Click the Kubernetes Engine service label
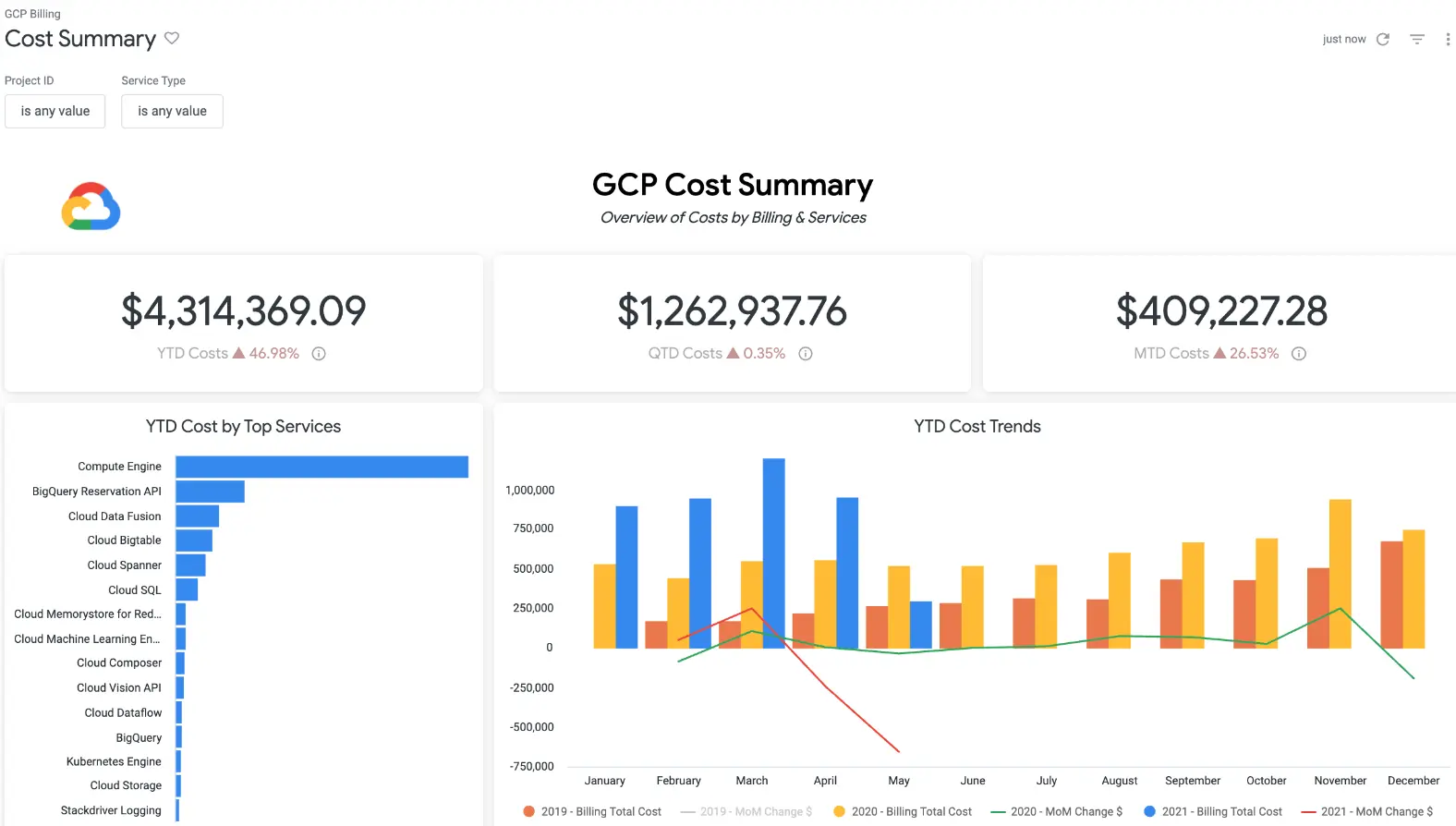 click(114, 761)
